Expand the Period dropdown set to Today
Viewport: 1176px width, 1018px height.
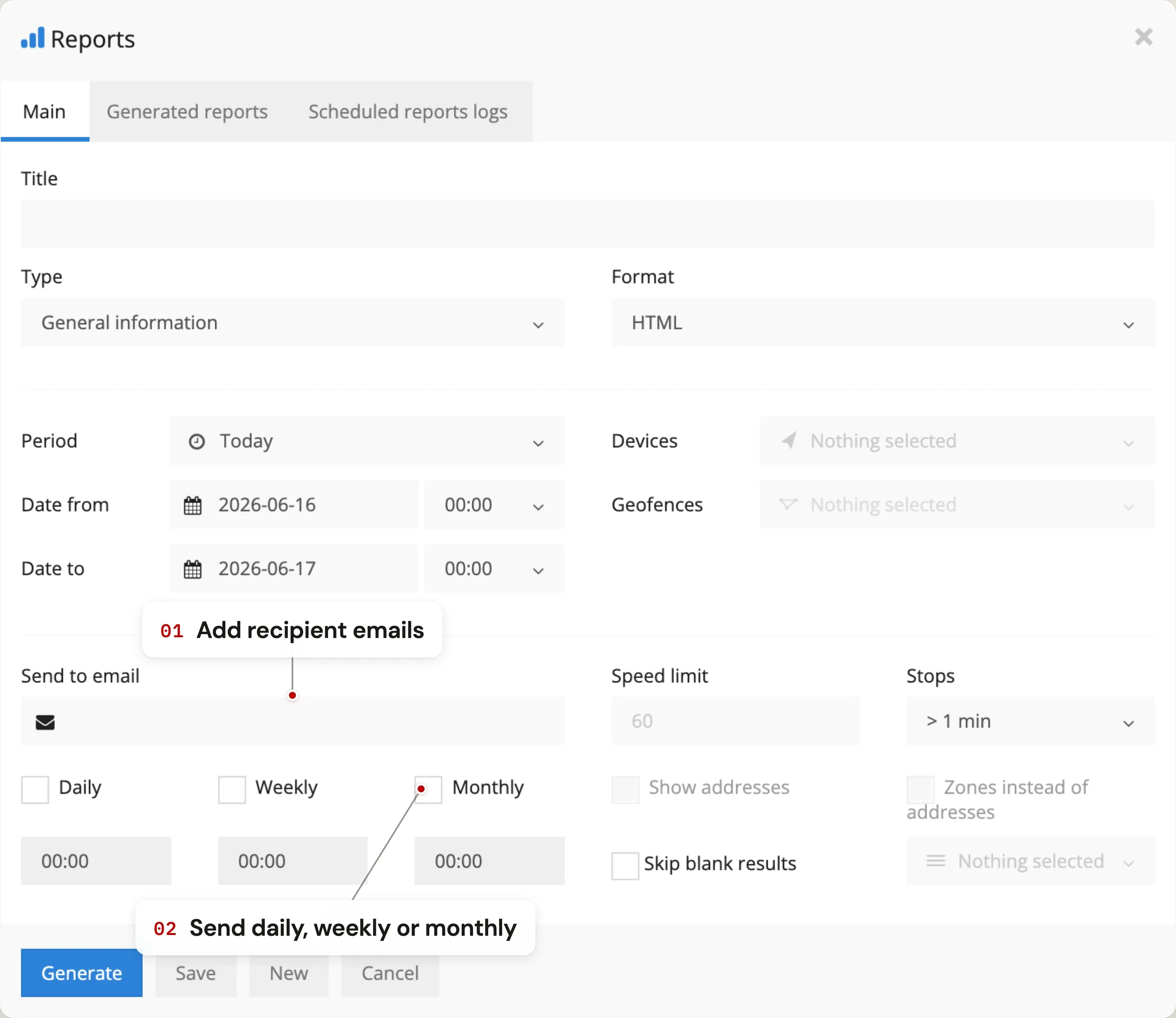[367, 441]
